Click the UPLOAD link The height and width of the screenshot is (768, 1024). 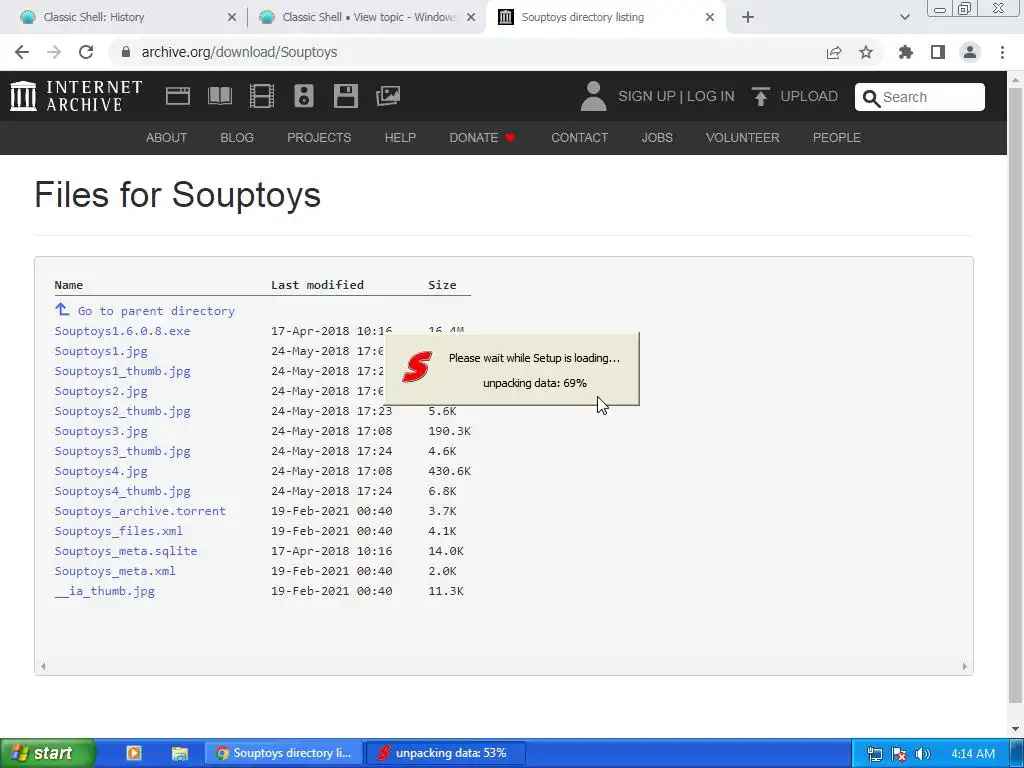coord(808,96)
